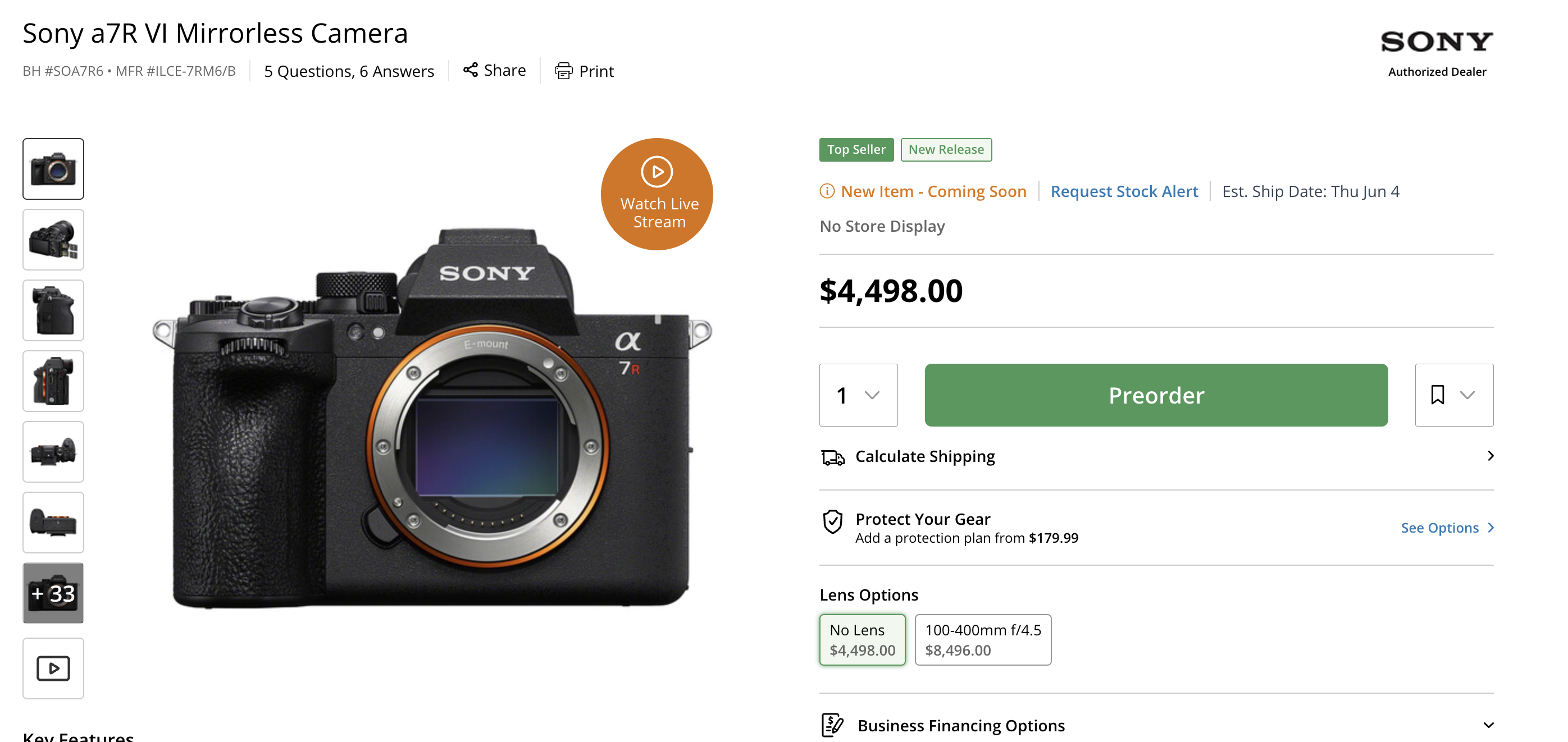This screenshot has width=1568, height=742.
Task: Click the Calculate Shipping truck icon
Action: click(832, 457)
